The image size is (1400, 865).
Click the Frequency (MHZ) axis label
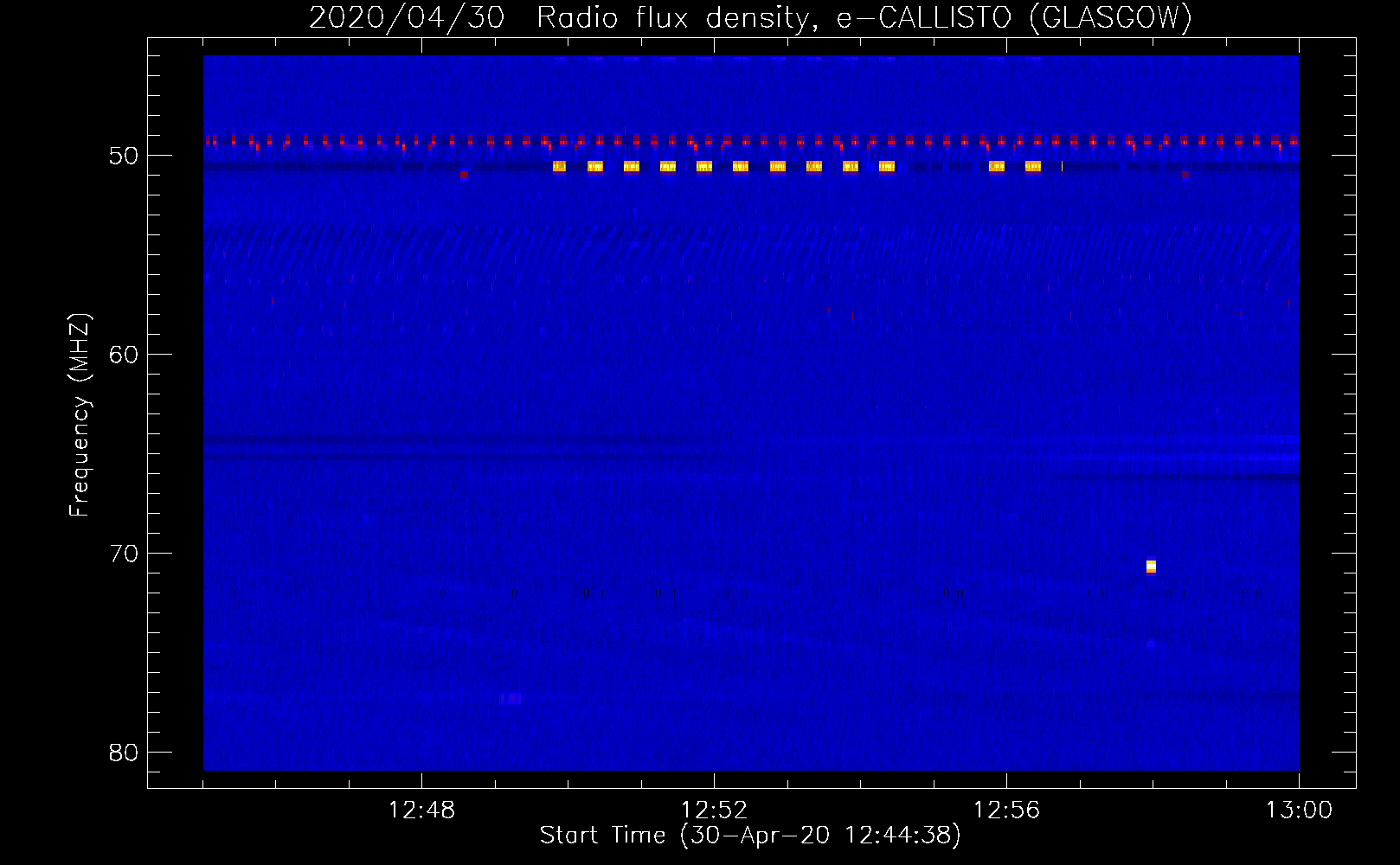(x=80, y=414)
